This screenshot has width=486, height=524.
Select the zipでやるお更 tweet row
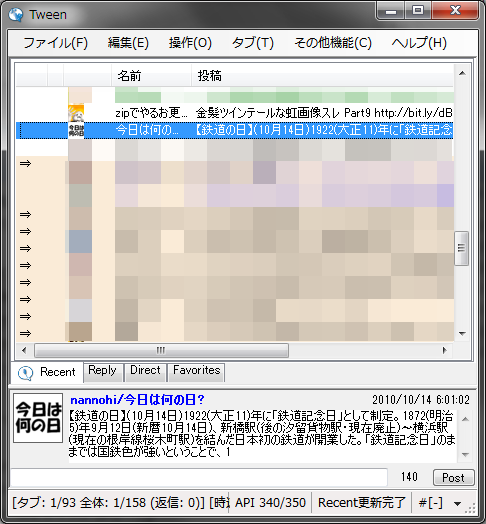[x=235, y=113]
